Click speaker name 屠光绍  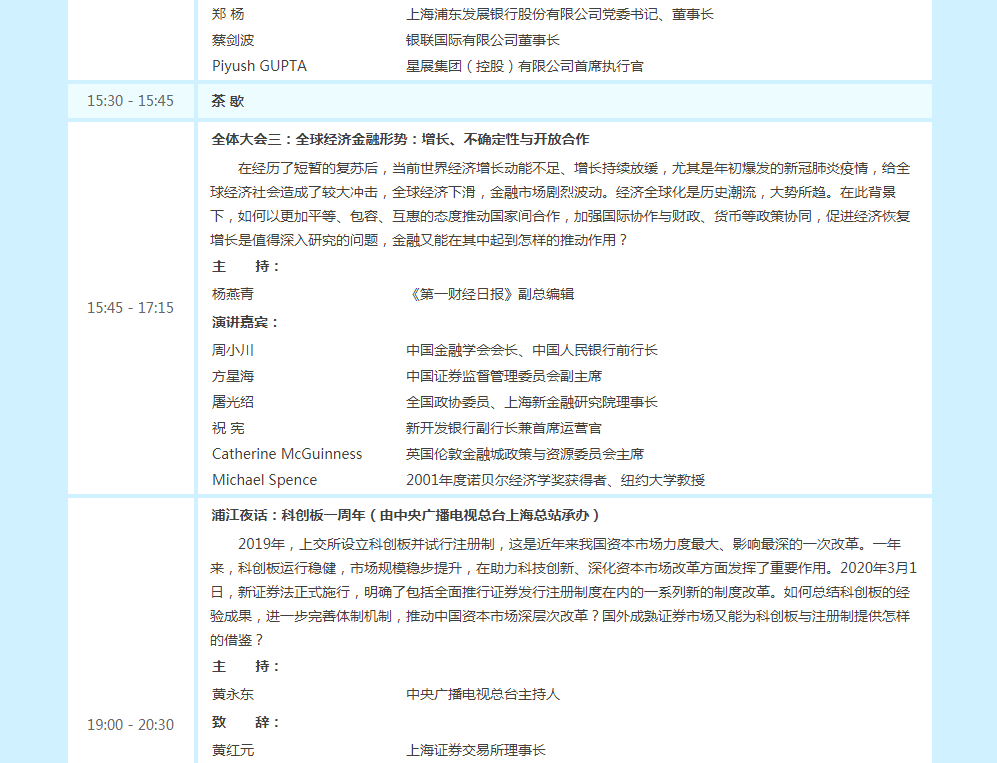point(233,403)
